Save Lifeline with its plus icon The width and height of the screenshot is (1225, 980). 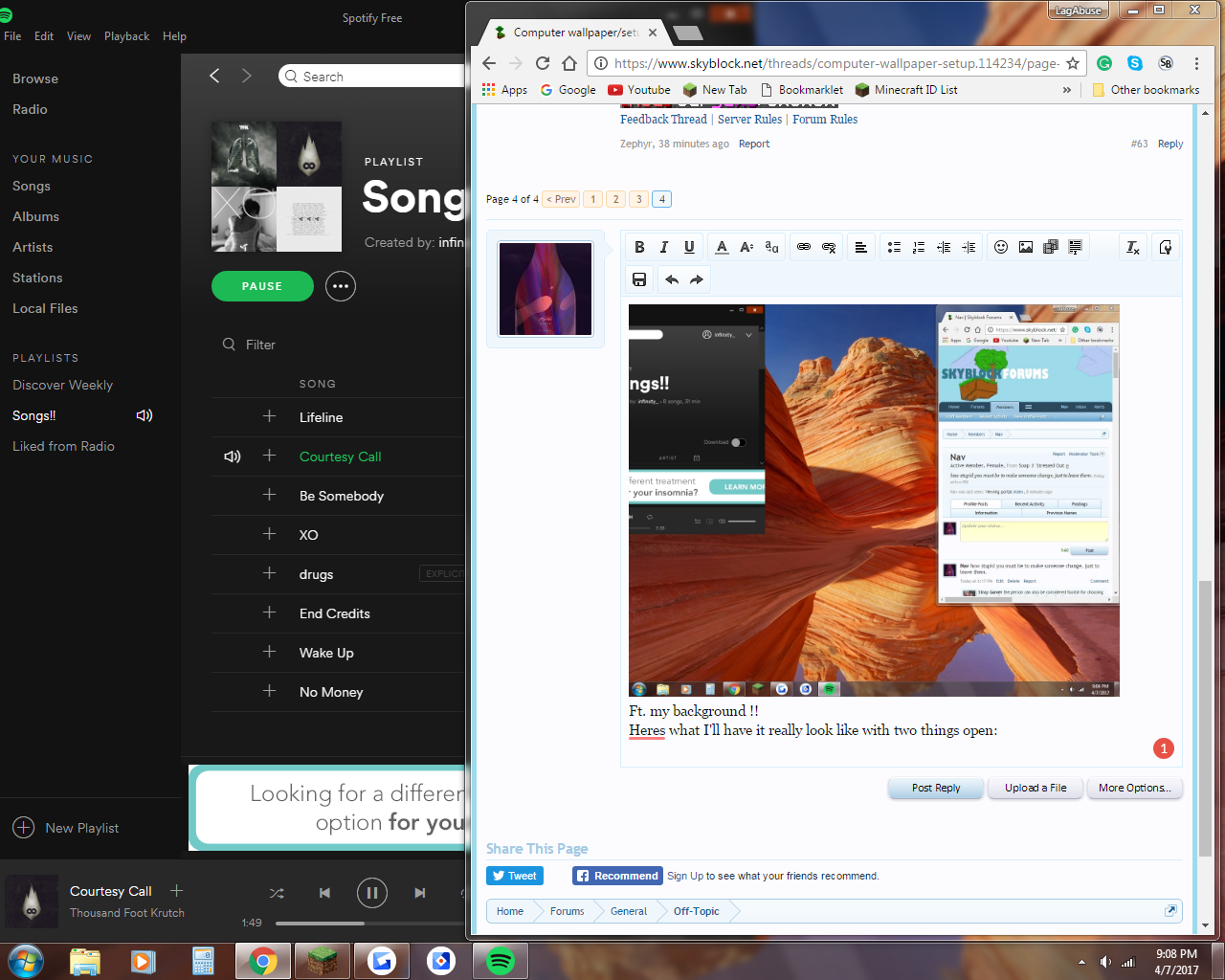tap(269, 416)
